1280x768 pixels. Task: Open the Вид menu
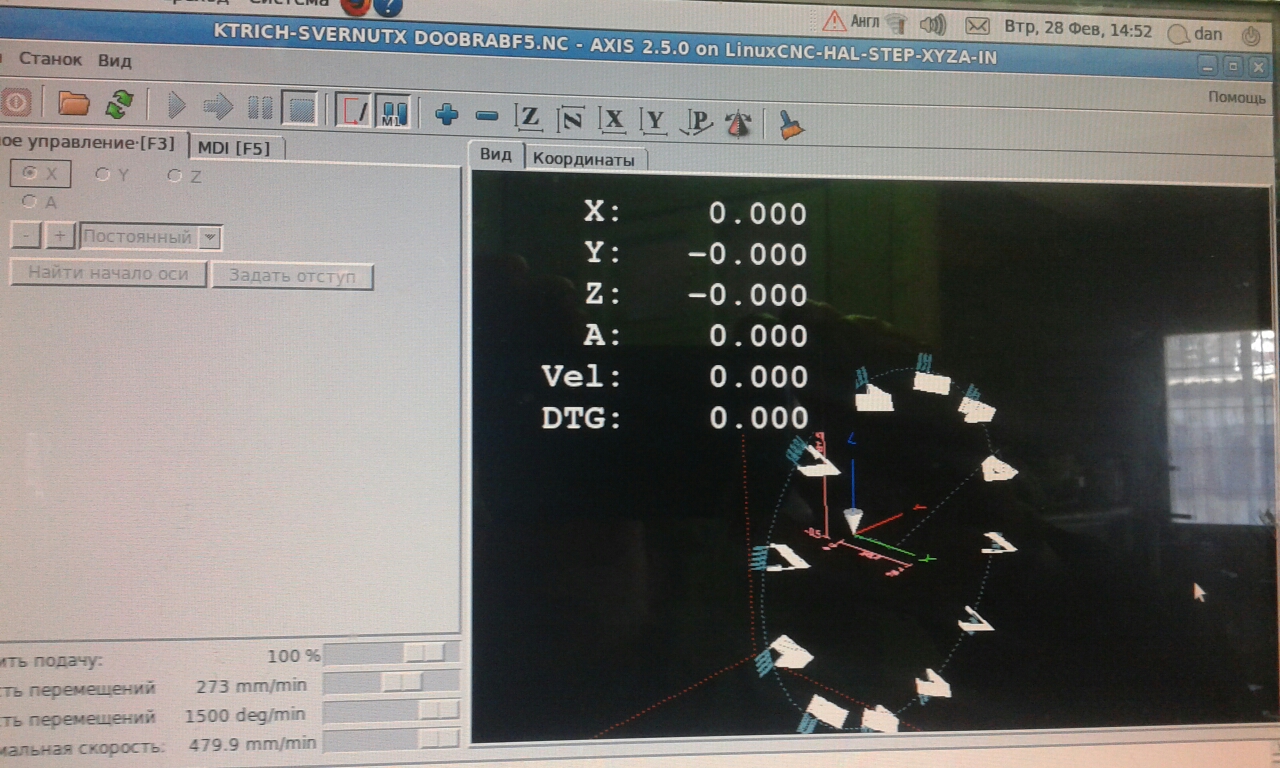tap(114, 60)
